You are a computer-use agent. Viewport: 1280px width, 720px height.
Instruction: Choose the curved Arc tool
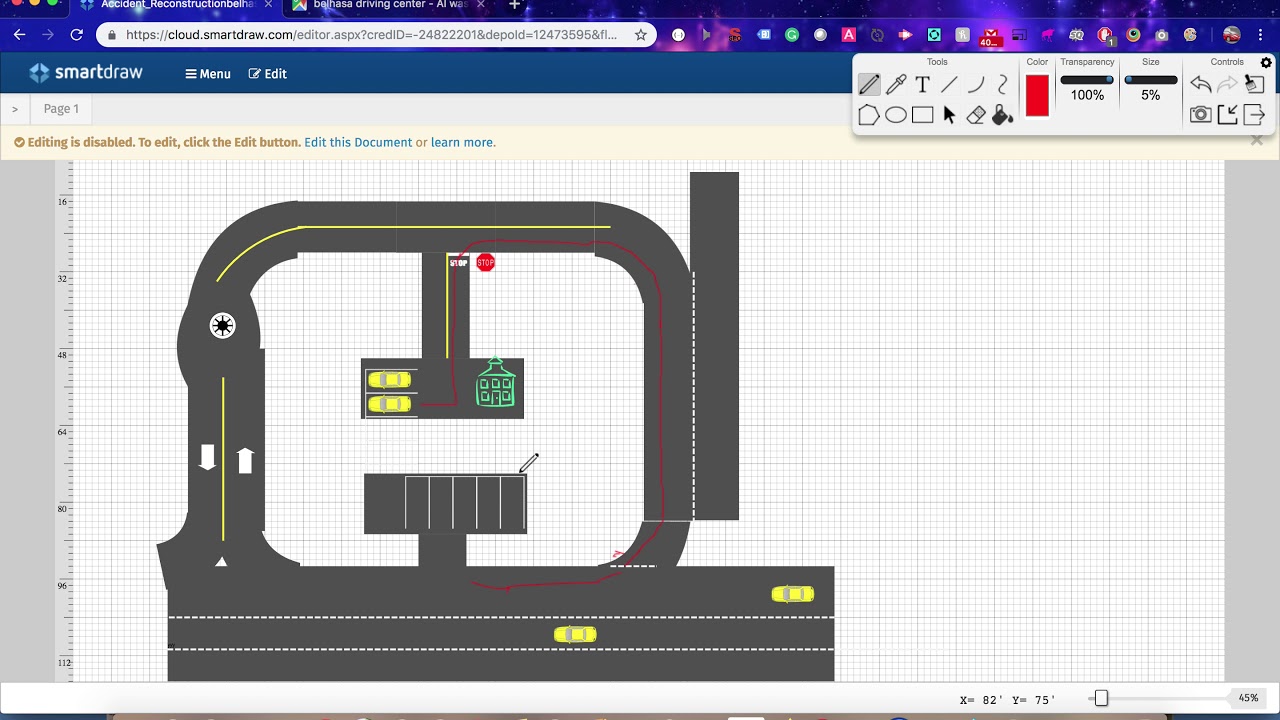pyautogui.click(x=976, y=85)
